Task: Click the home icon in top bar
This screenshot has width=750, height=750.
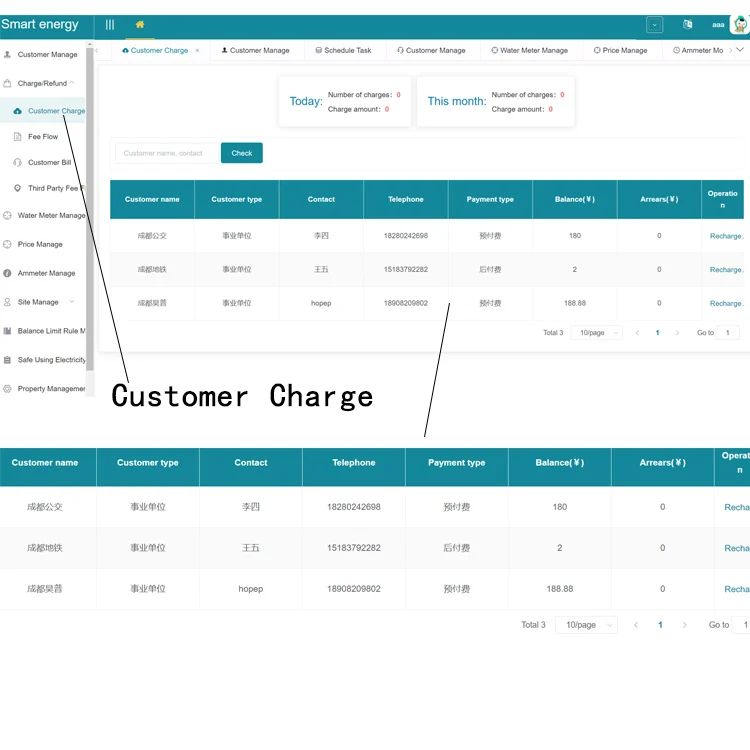Action: tap(140, 24)
